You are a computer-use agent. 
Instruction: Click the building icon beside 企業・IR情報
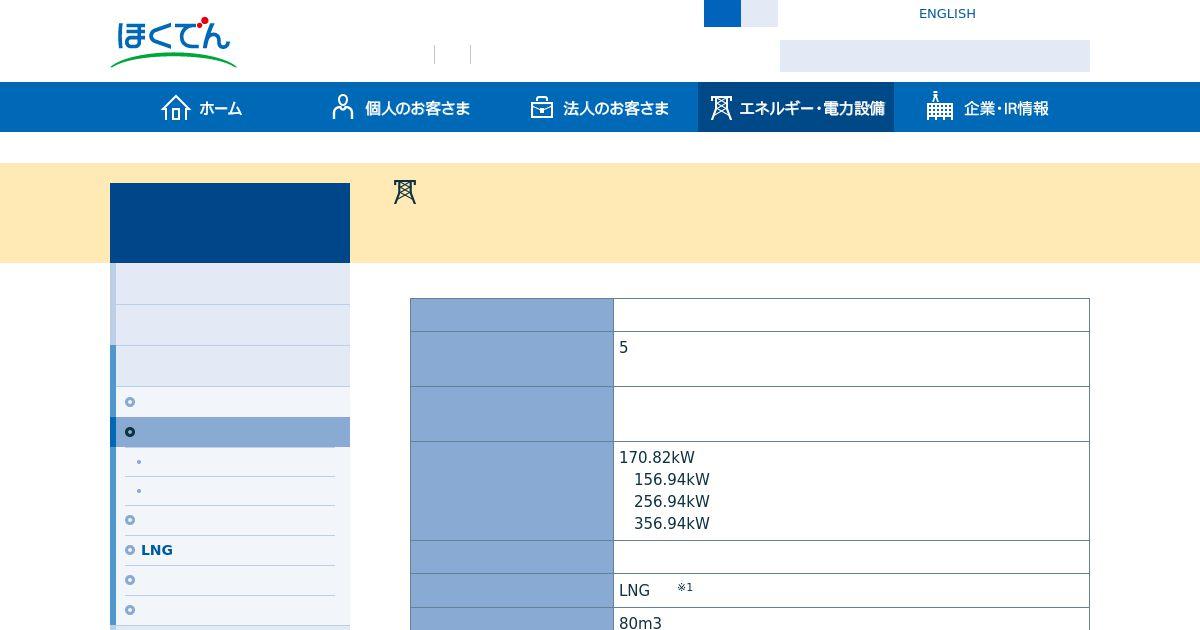(940, 106)
